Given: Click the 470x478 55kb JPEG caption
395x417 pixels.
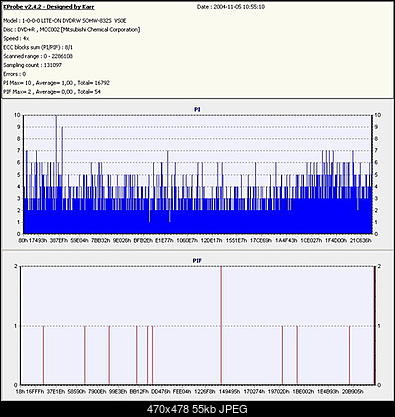Looking at the screenshot, I should point(197,409).
